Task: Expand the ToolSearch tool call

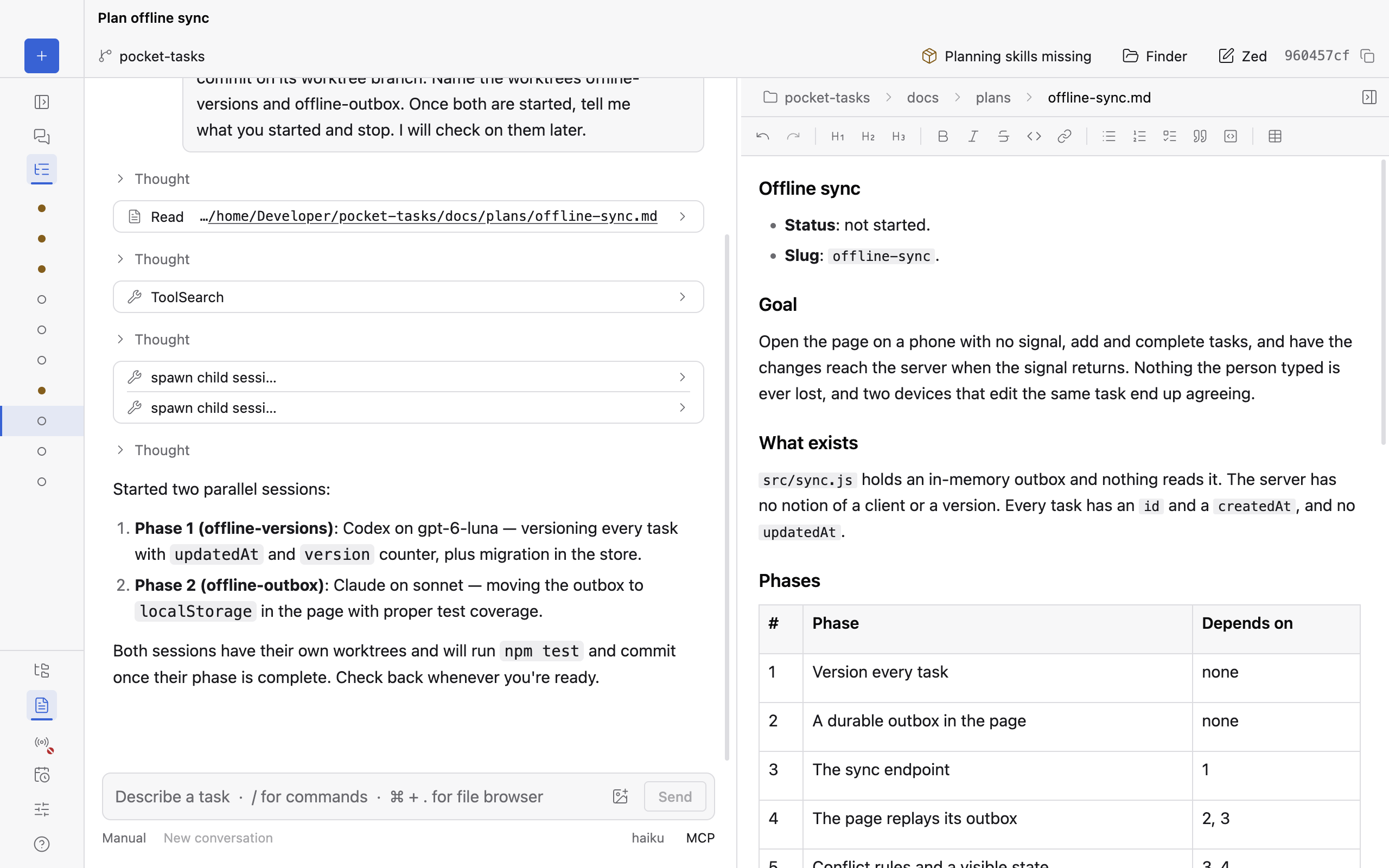Action: coord(408,297)
